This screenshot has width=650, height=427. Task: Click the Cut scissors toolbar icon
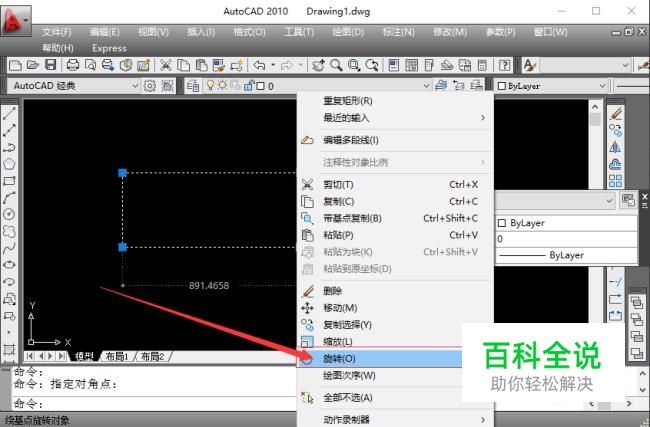point(165,65)
